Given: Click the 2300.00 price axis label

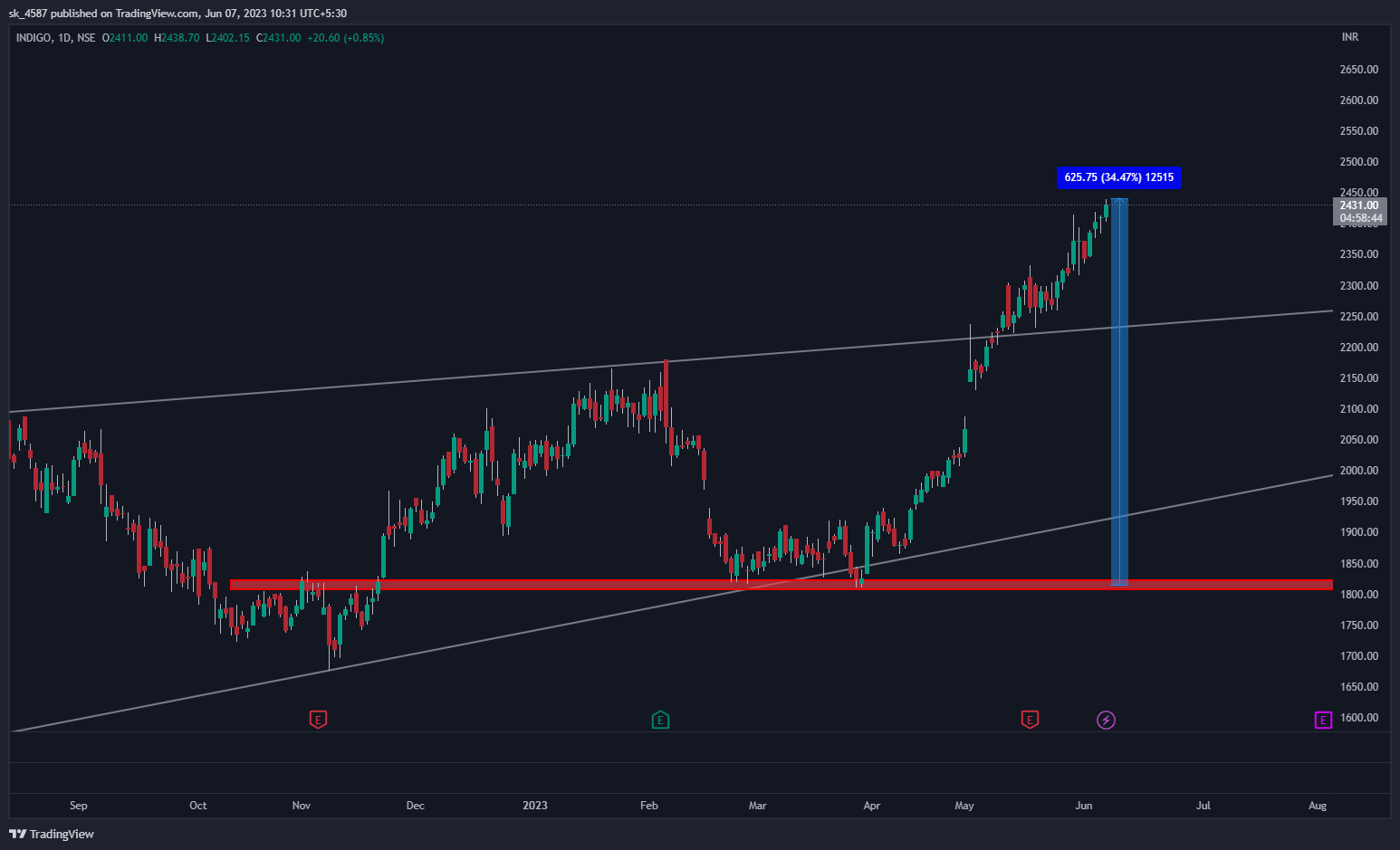Looking at the screenshot, I should pyautogui.click(x=1359, y=286).
